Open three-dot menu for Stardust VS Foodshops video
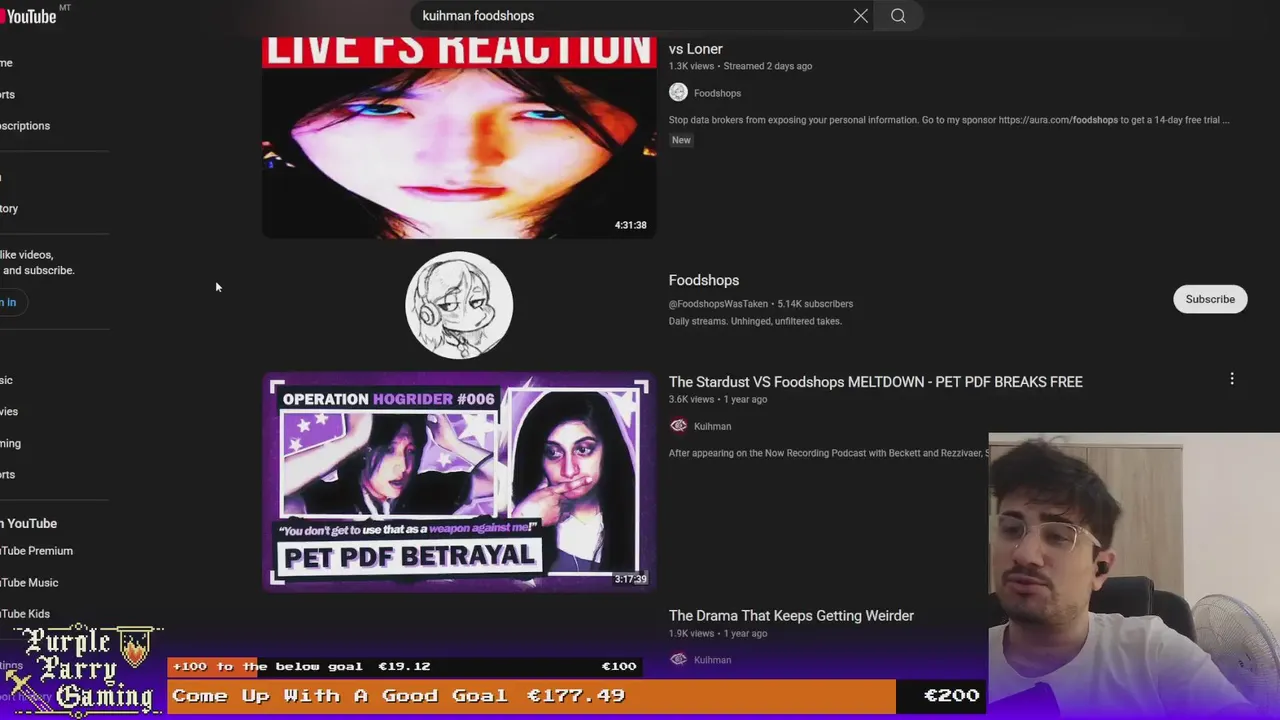The height and width of the screenshot is (720, 1280). [1232, 379]
